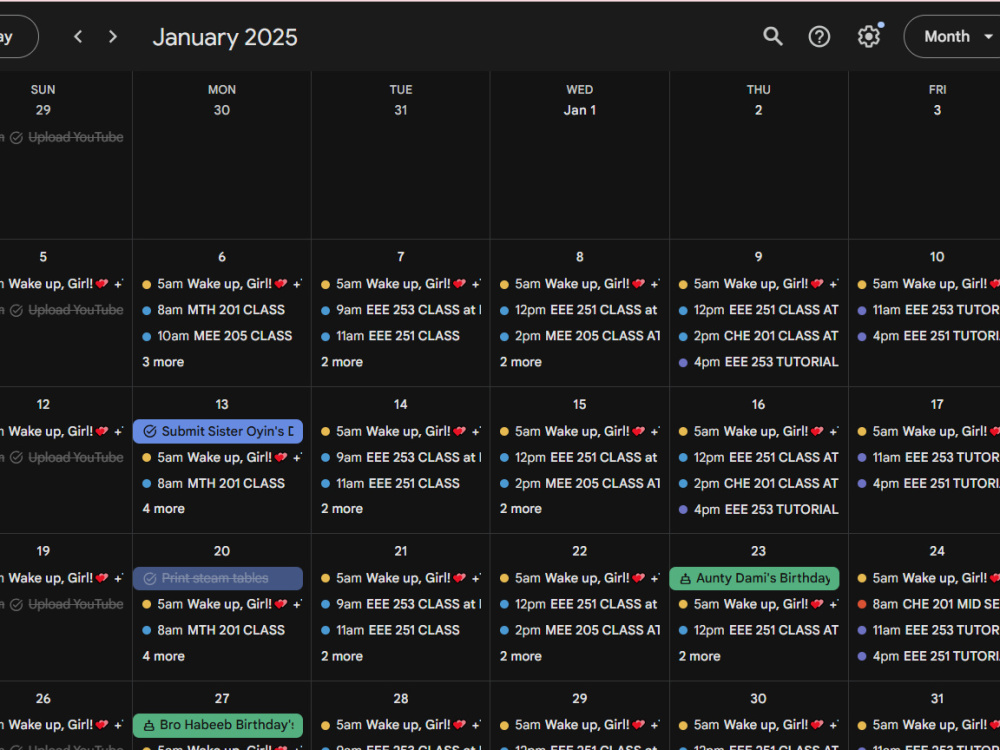
Task: Open the Month view dropdown
Action: tap(957, 36)
